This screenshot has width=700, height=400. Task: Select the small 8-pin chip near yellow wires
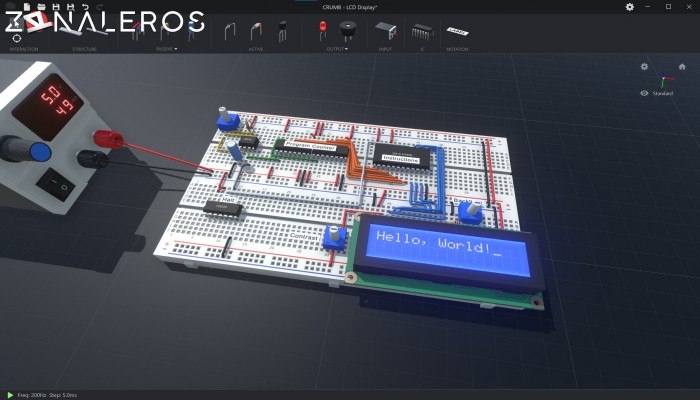pyautogui.click(x=249, y=142)
